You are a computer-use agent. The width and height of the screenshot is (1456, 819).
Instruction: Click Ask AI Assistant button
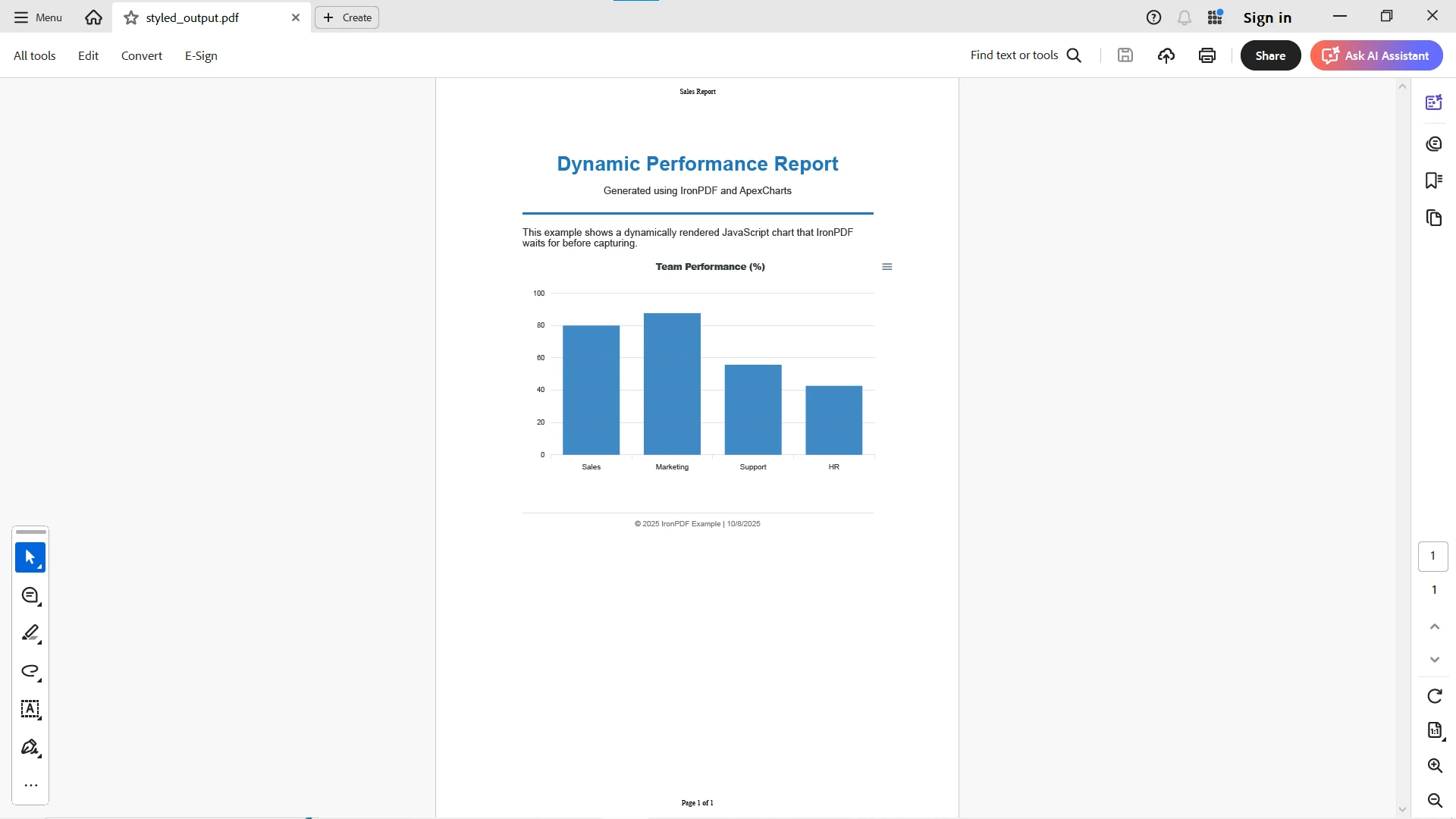coord(1376,55)
